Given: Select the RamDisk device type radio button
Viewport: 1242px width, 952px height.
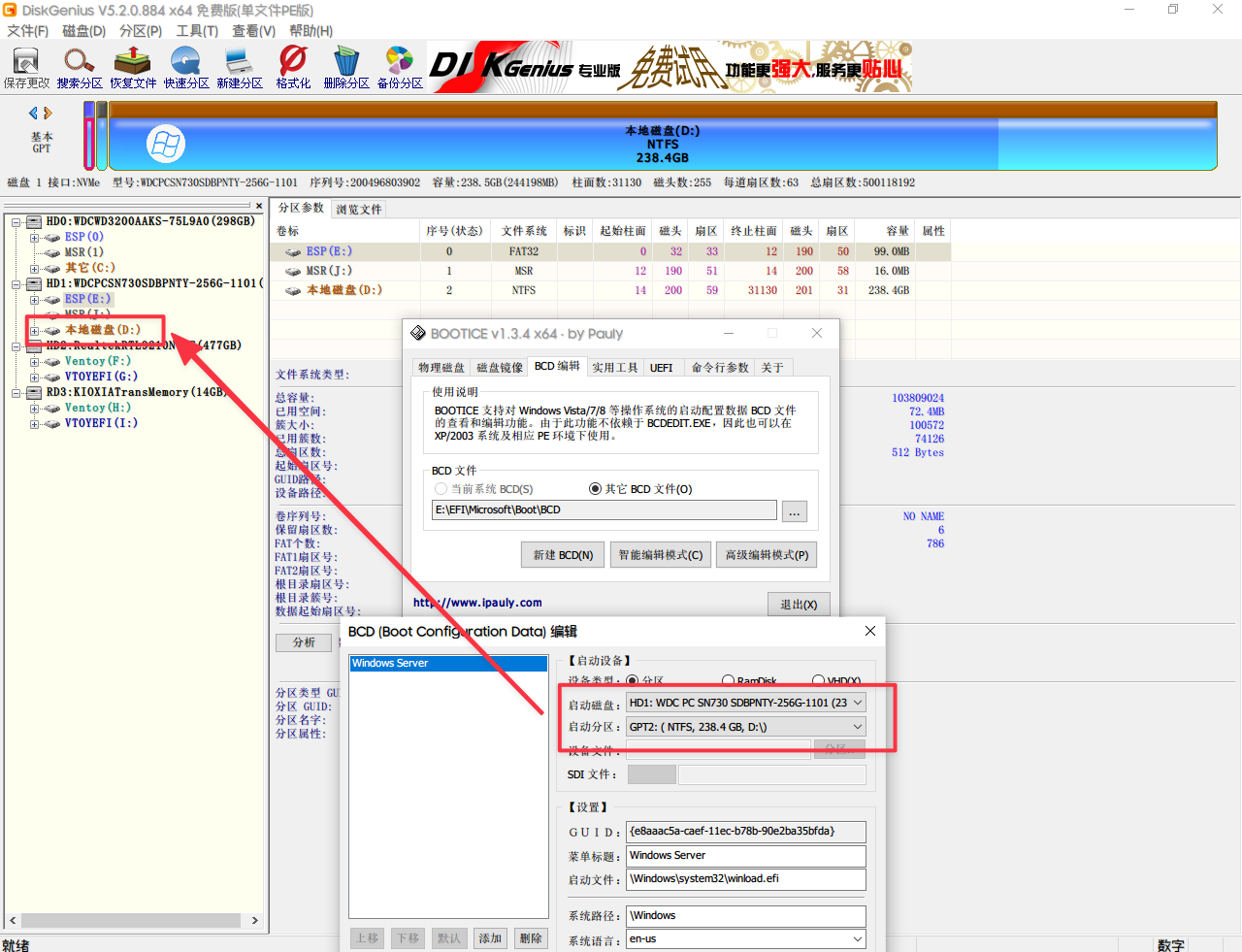Looking at the screenshot, I should (729, 681).
